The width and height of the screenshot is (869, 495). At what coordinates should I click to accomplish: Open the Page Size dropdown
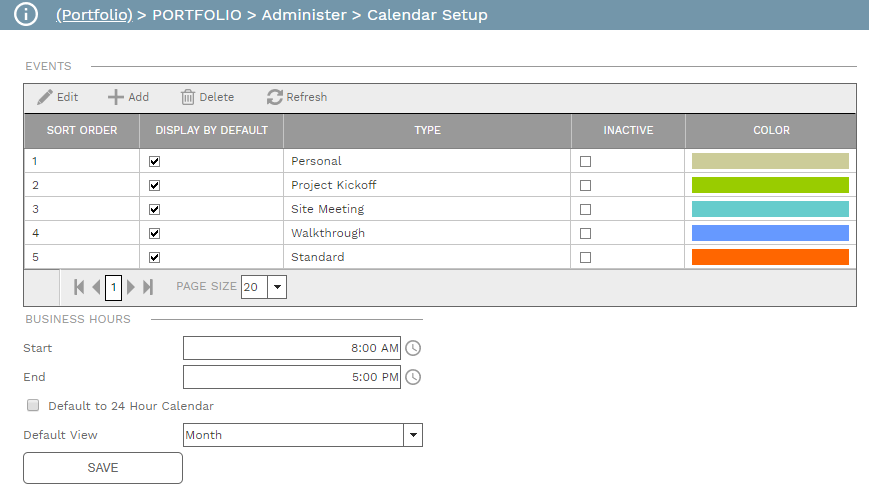coord(276,287)
